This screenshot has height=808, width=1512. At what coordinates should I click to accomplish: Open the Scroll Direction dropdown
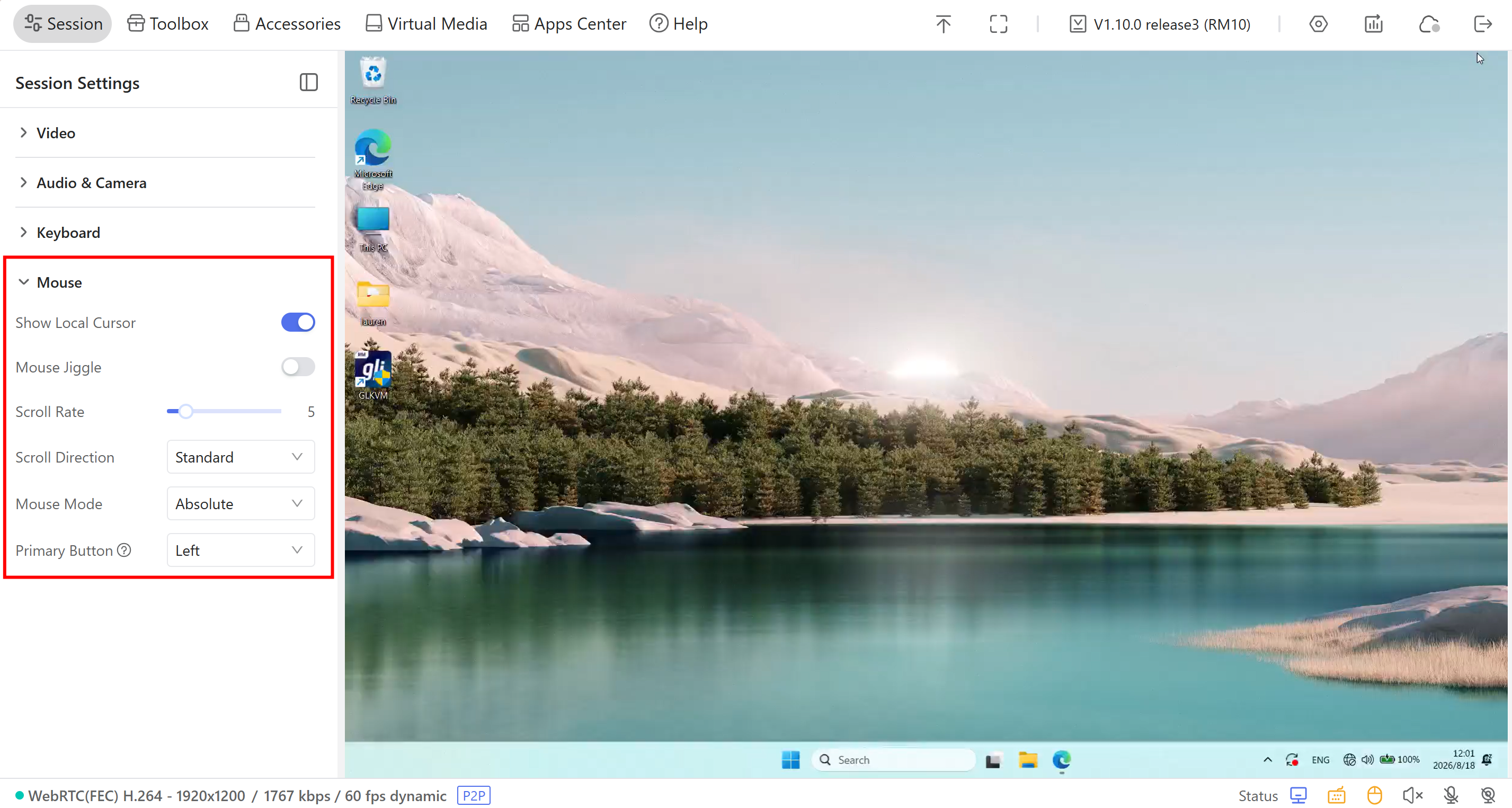[241, 457]
